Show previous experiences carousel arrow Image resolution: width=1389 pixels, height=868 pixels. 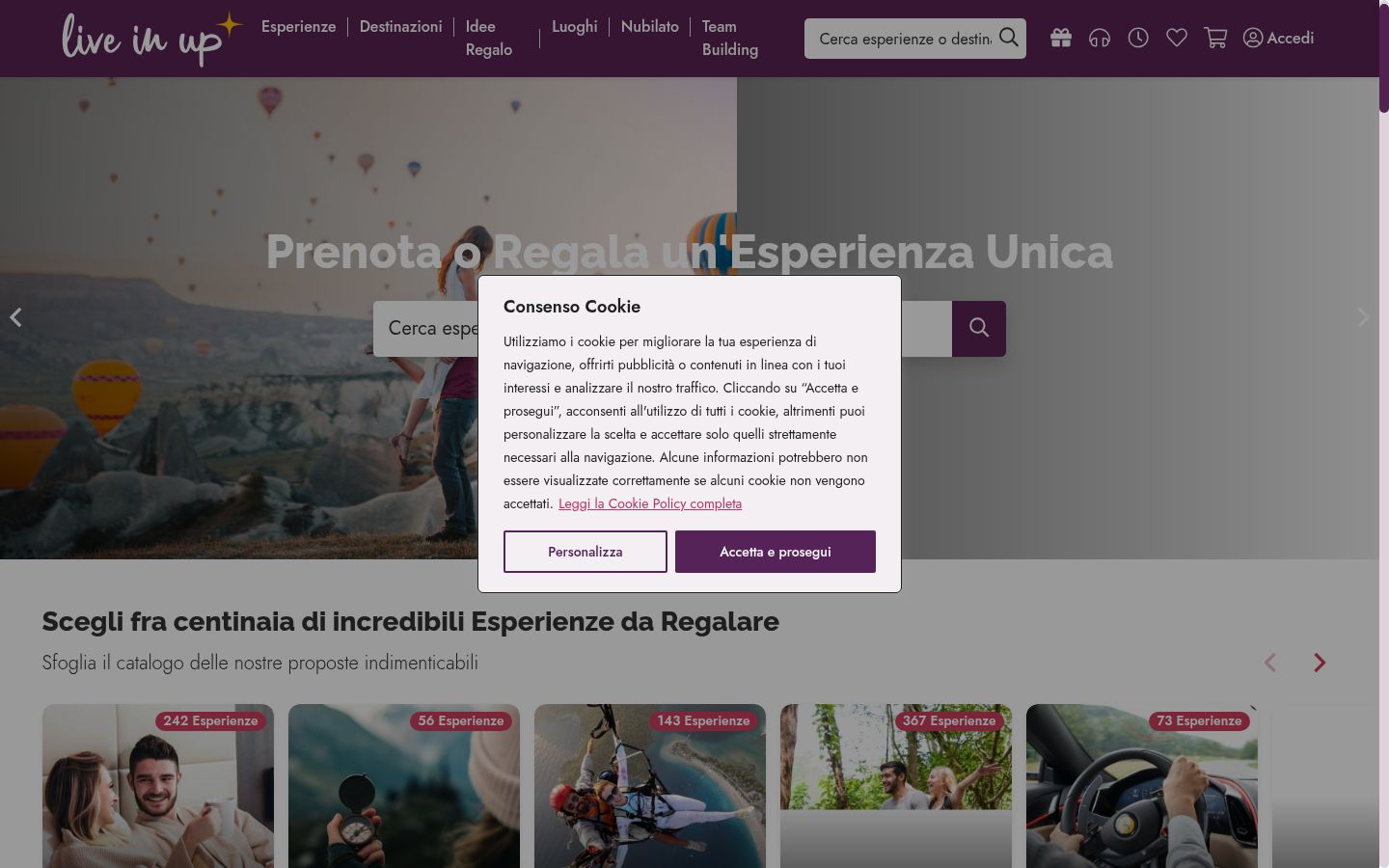[x=1270, y=663]
